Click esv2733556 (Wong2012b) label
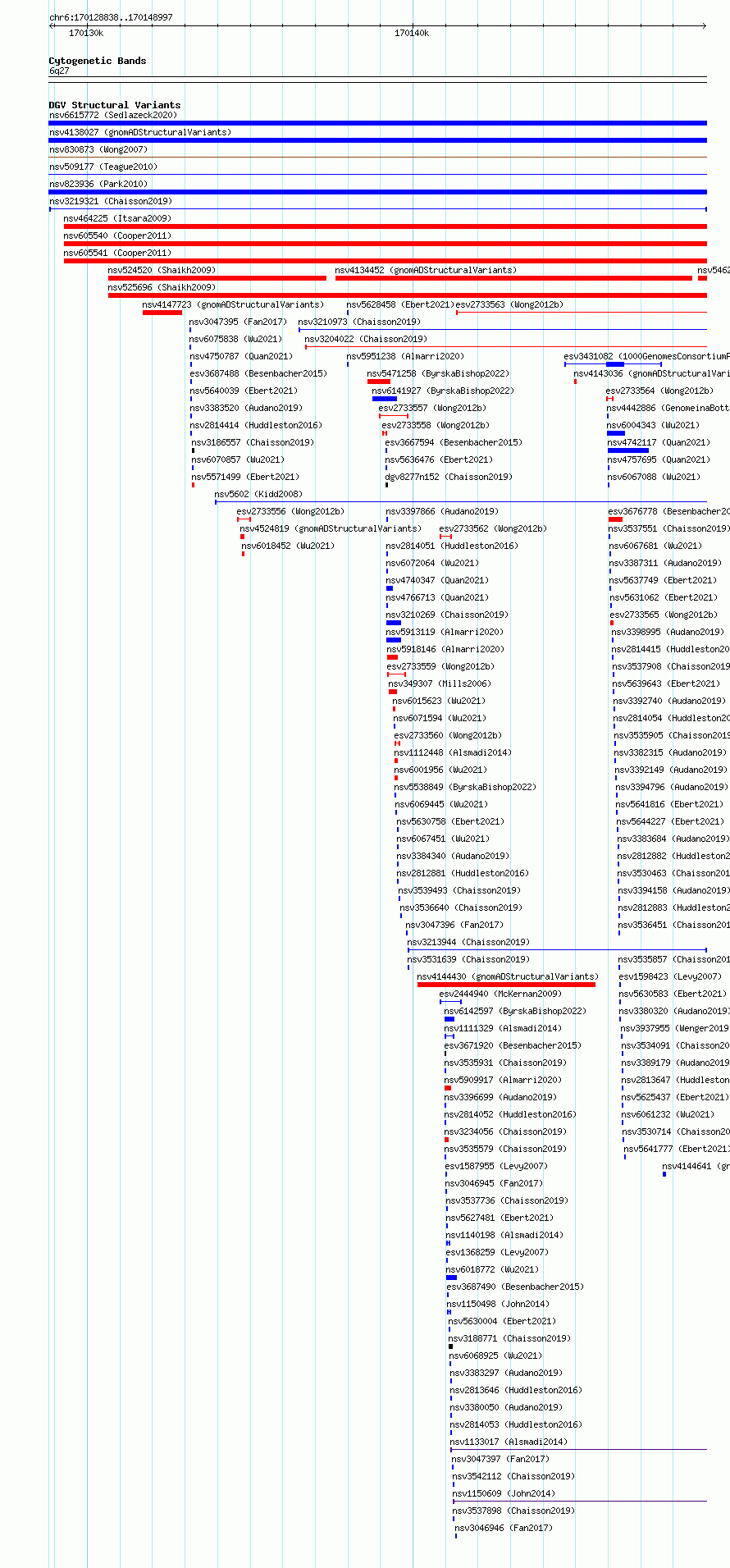Image resolution: width=730 pixels, height=1568 pixels. tap(290, 511)
